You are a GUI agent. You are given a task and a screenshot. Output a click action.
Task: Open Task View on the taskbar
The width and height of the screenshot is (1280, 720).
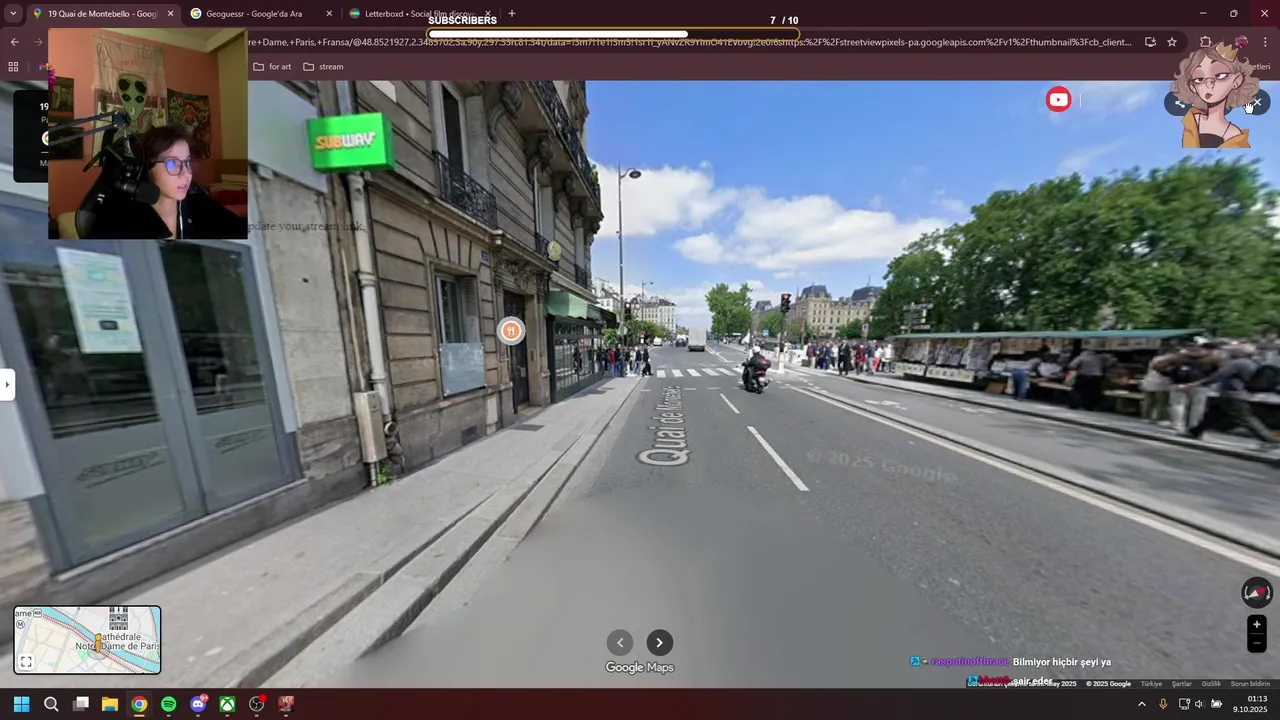tap(81, 704)
